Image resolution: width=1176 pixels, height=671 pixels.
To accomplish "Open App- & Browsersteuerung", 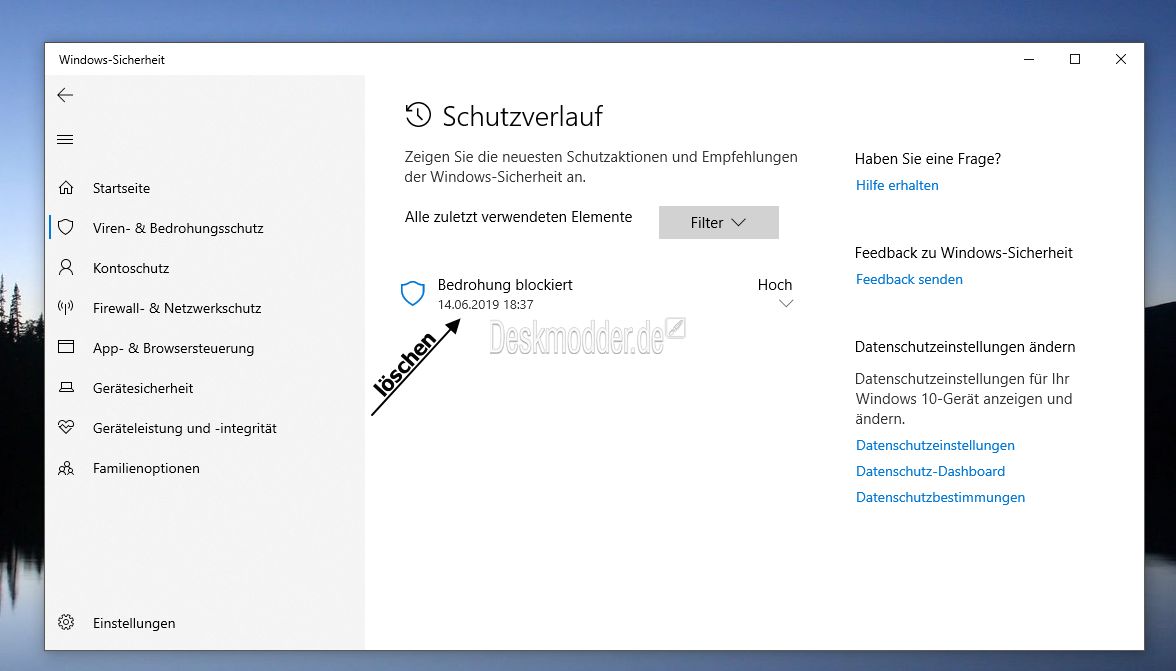I will coord(173,349).
